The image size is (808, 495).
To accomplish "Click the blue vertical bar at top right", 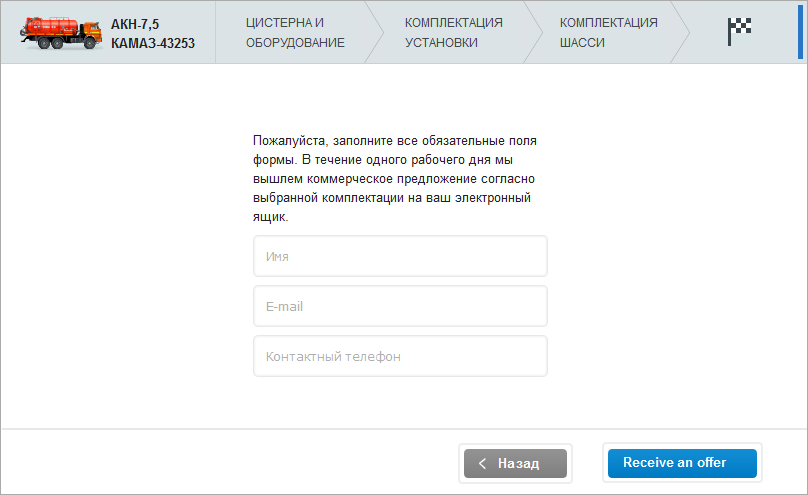I will tap(800, 32).
